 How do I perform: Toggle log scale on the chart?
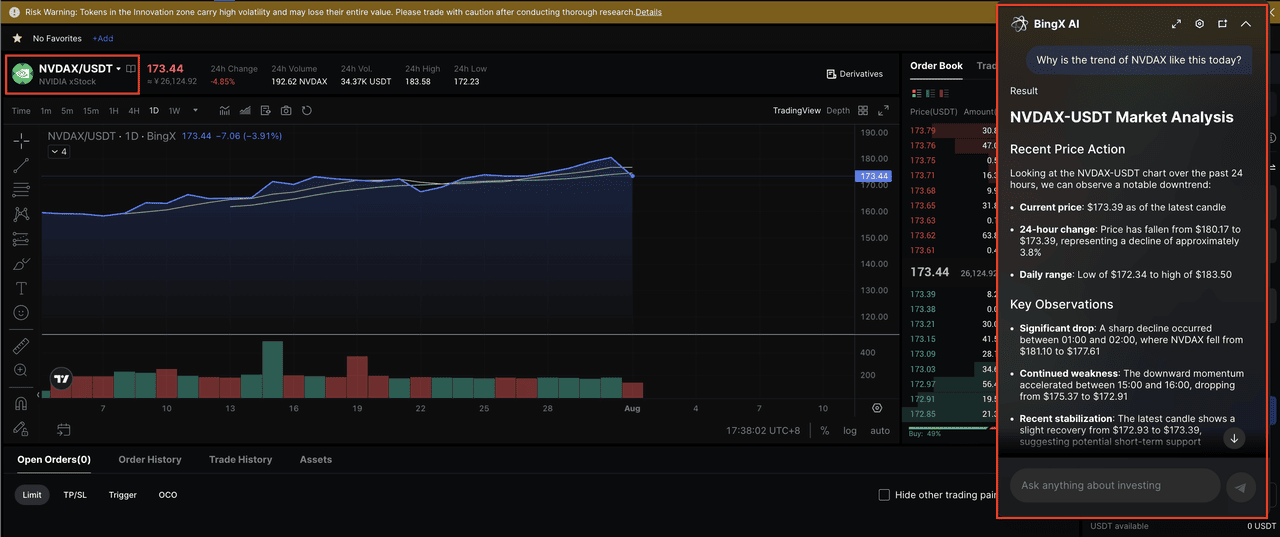(x=850, y=431)
